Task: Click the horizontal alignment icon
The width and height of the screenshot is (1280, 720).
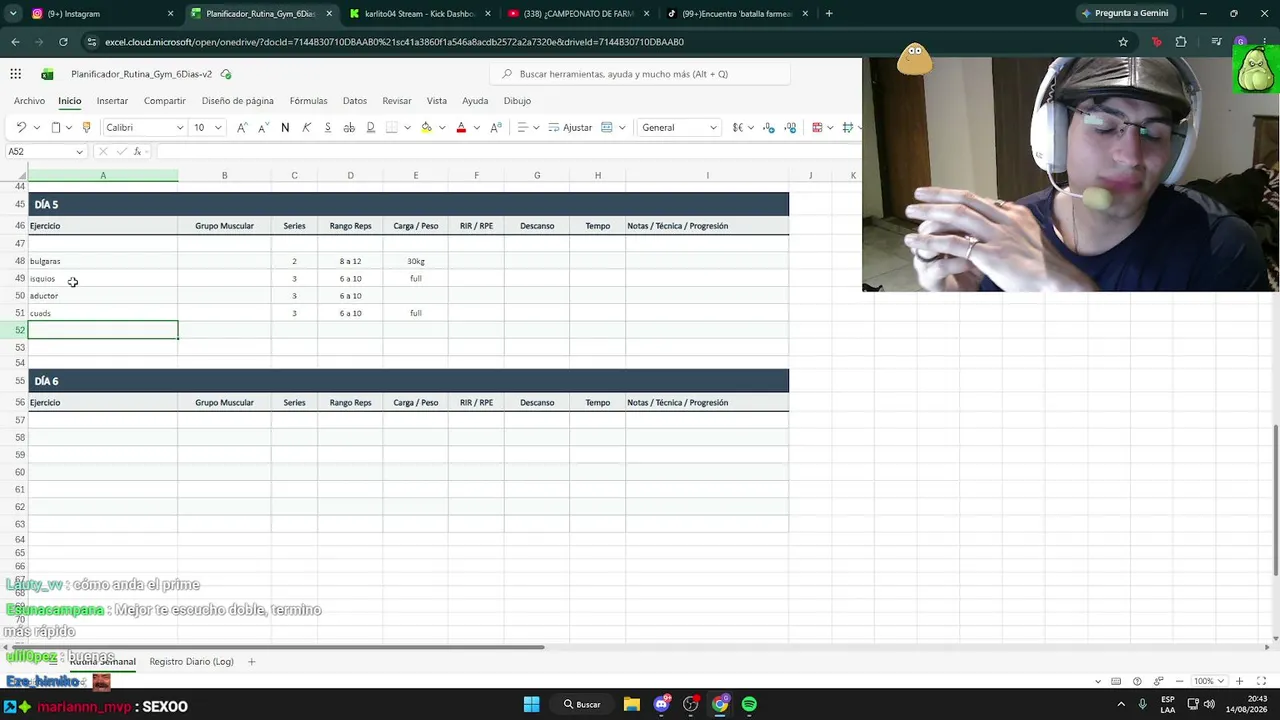Action: click(522, 128)
